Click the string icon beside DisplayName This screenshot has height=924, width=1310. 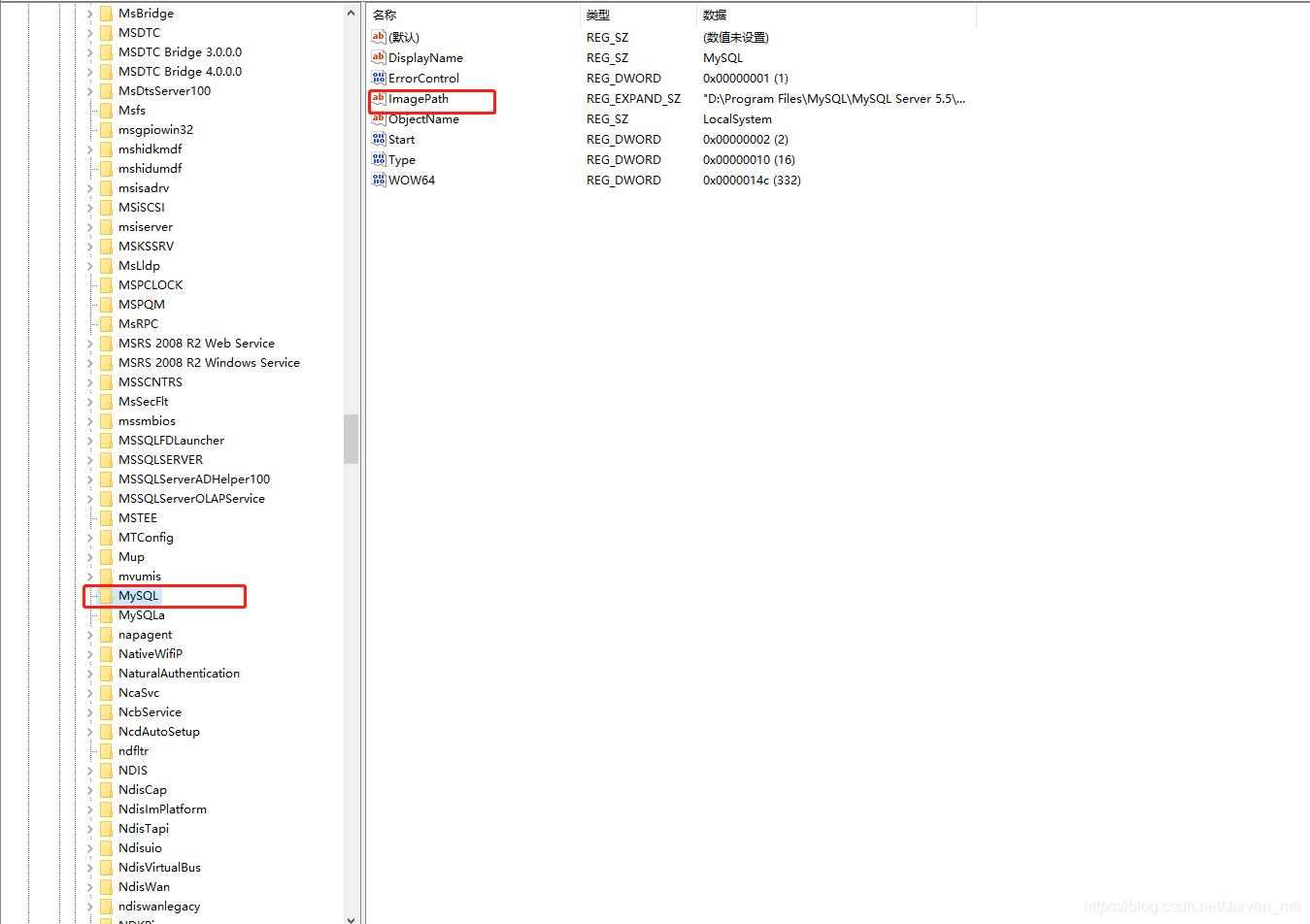[378, 57]
